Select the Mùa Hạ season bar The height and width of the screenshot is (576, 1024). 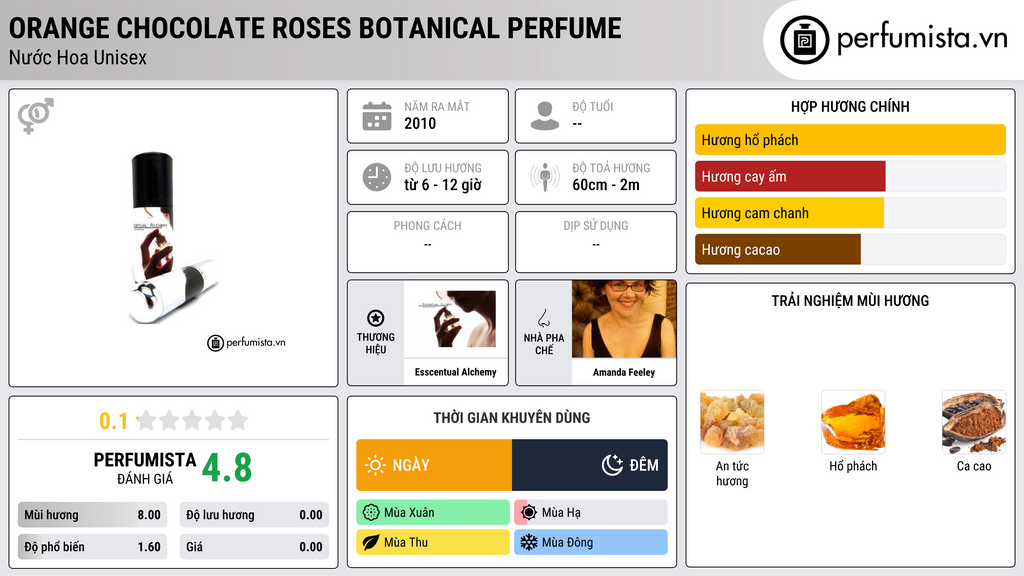click(x=591, y=513)
